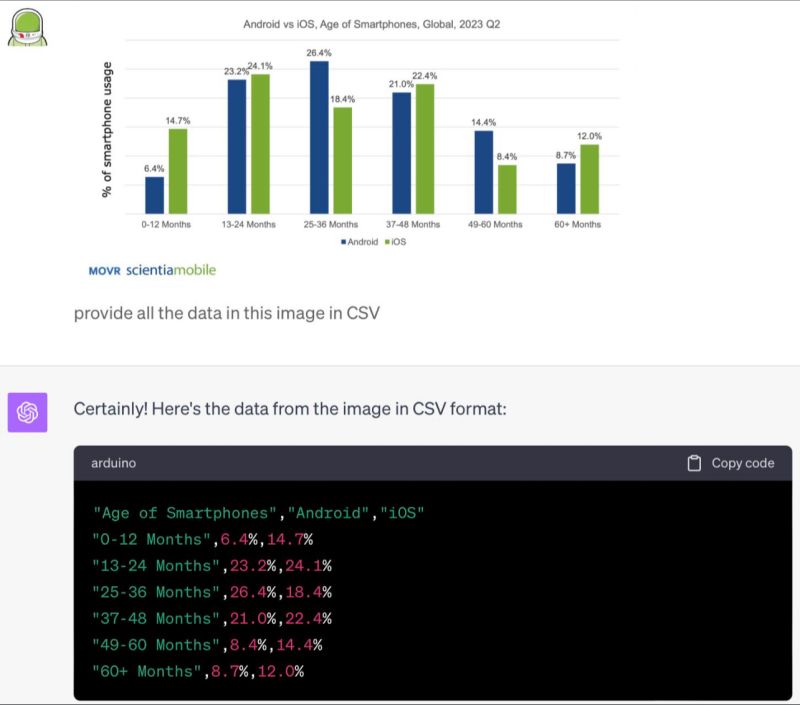This screenshot has width=800, height=705.
Task: Click the 12.0% iOS bar
Action: [589, 179]
